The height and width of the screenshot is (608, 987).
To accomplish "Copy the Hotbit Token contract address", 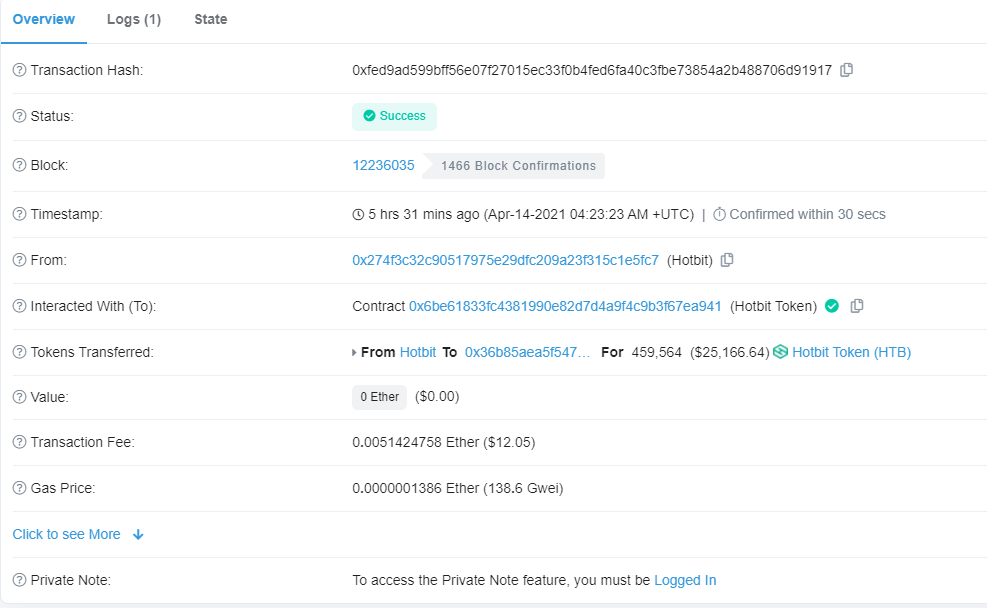I will 857,306.
